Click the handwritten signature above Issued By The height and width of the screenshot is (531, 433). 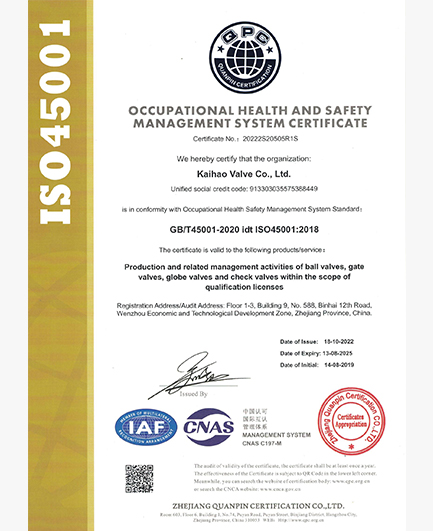[199, 375]
